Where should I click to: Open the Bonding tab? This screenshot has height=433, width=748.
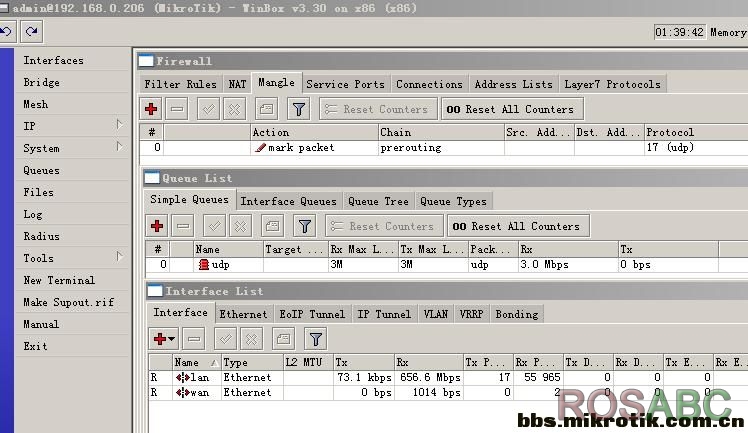(517, 314)
